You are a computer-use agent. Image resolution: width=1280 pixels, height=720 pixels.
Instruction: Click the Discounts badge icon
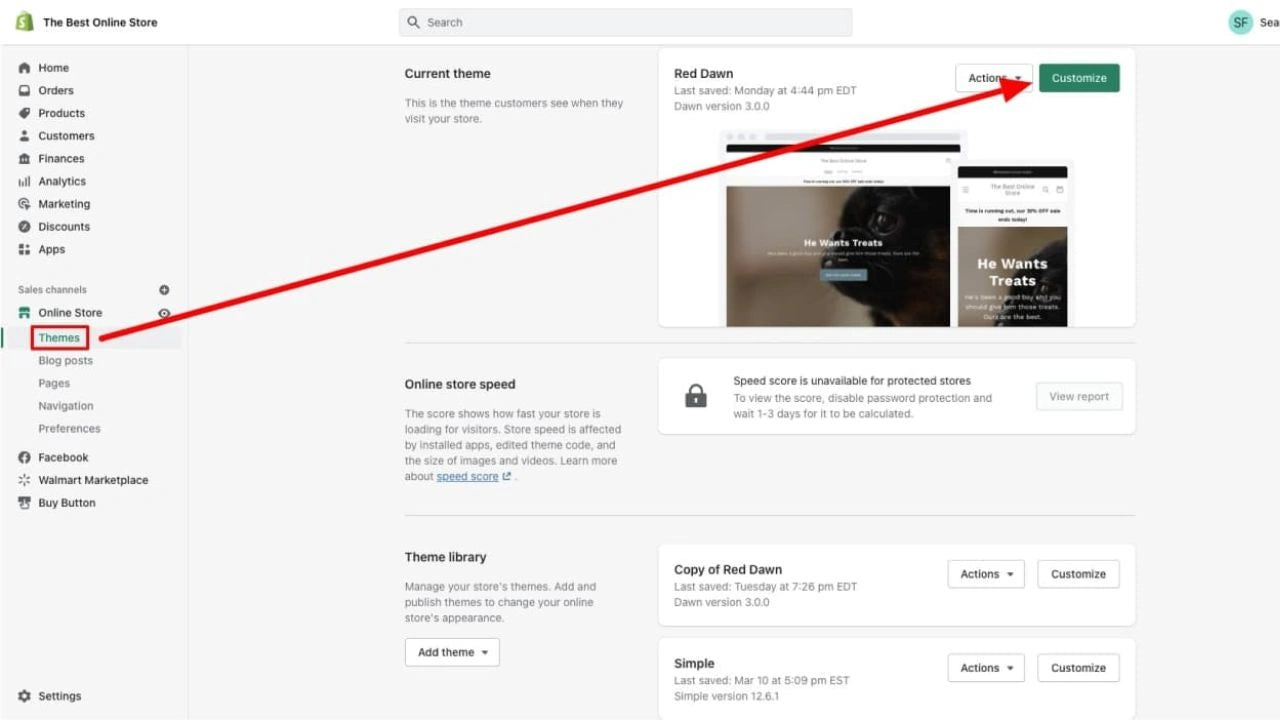click(25, 227)
